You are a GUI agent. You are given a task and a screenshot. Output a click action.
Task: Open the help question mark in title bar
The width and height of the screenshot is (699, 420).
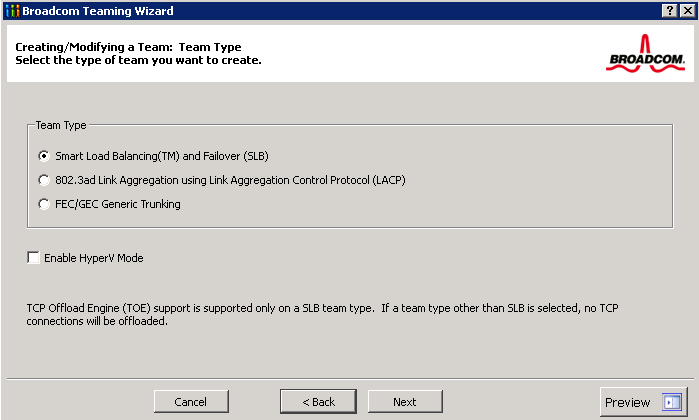point(670,11)
